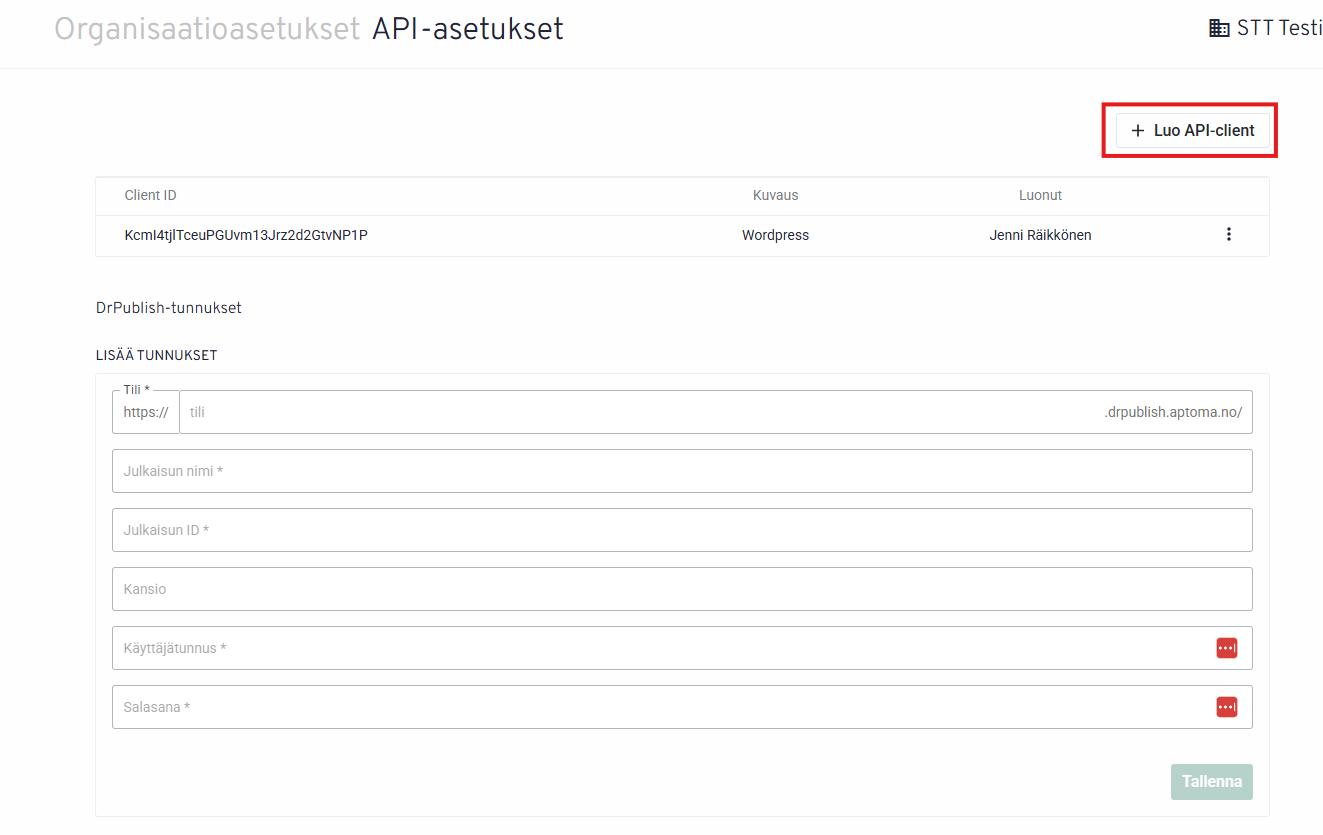The width and height of the screenshot is (1323, 835).
Task: Click inside the Salasana password field
Action: click(660, 707)
